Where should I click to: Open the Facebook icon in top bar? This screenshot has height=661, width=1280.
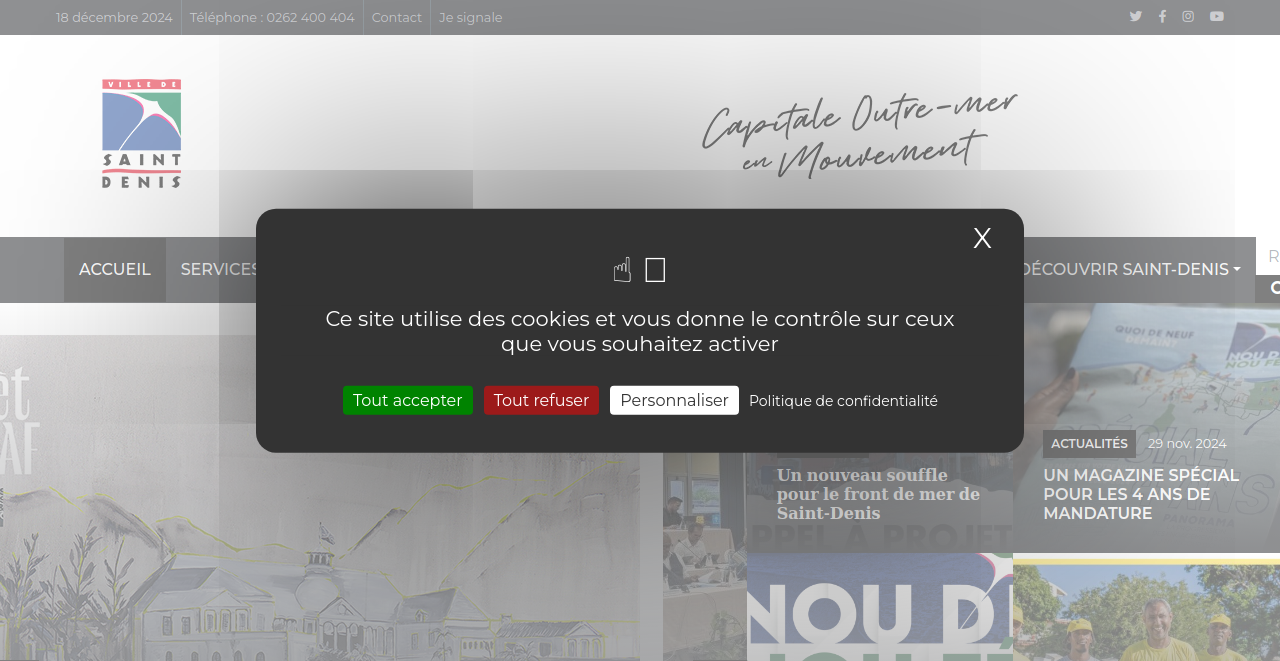pyautogui.click(x=1162, y=16)
